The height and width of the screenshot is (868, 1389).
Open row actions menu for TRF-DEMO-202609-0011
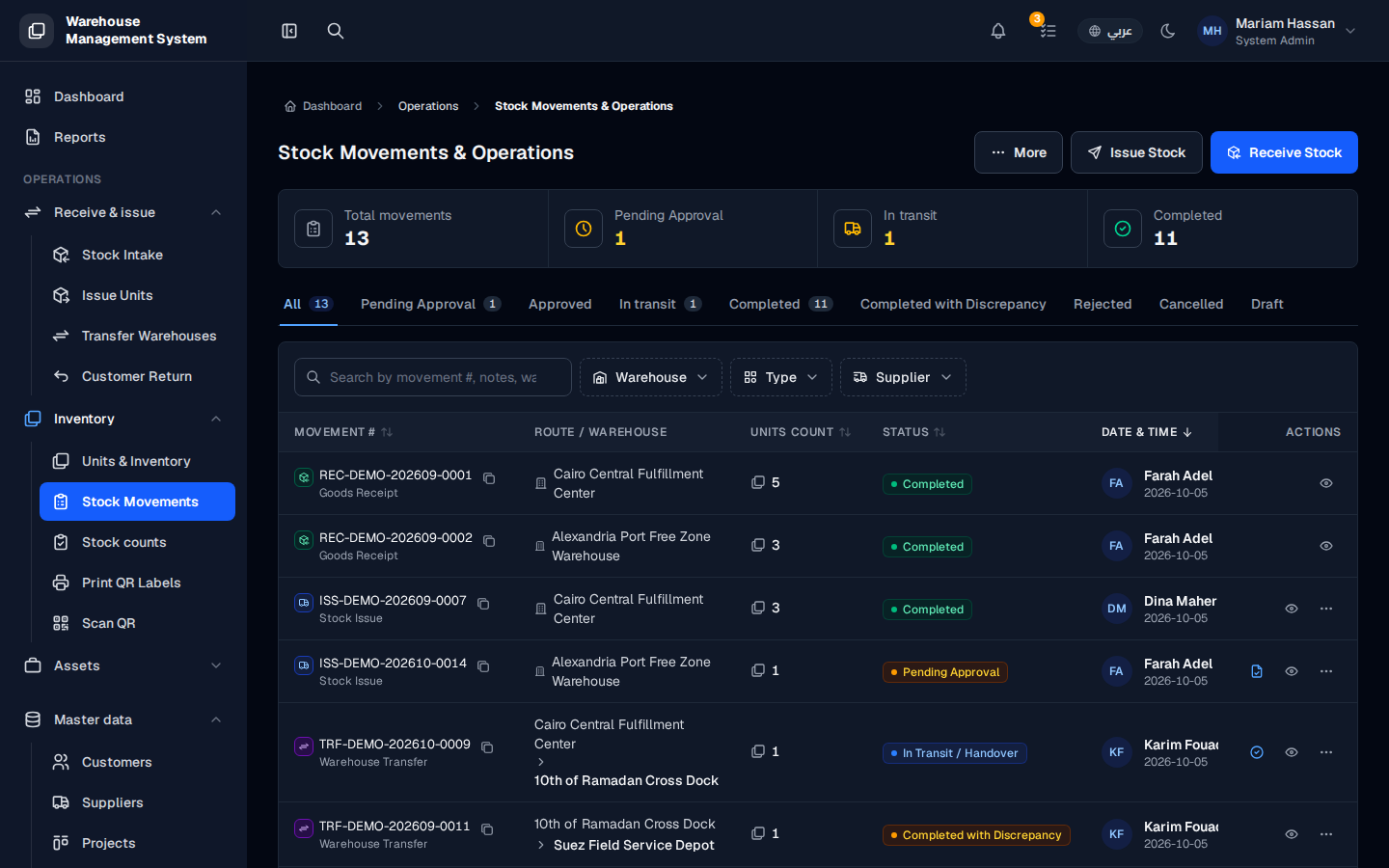pyautogui.click(x=1326, y=834)
